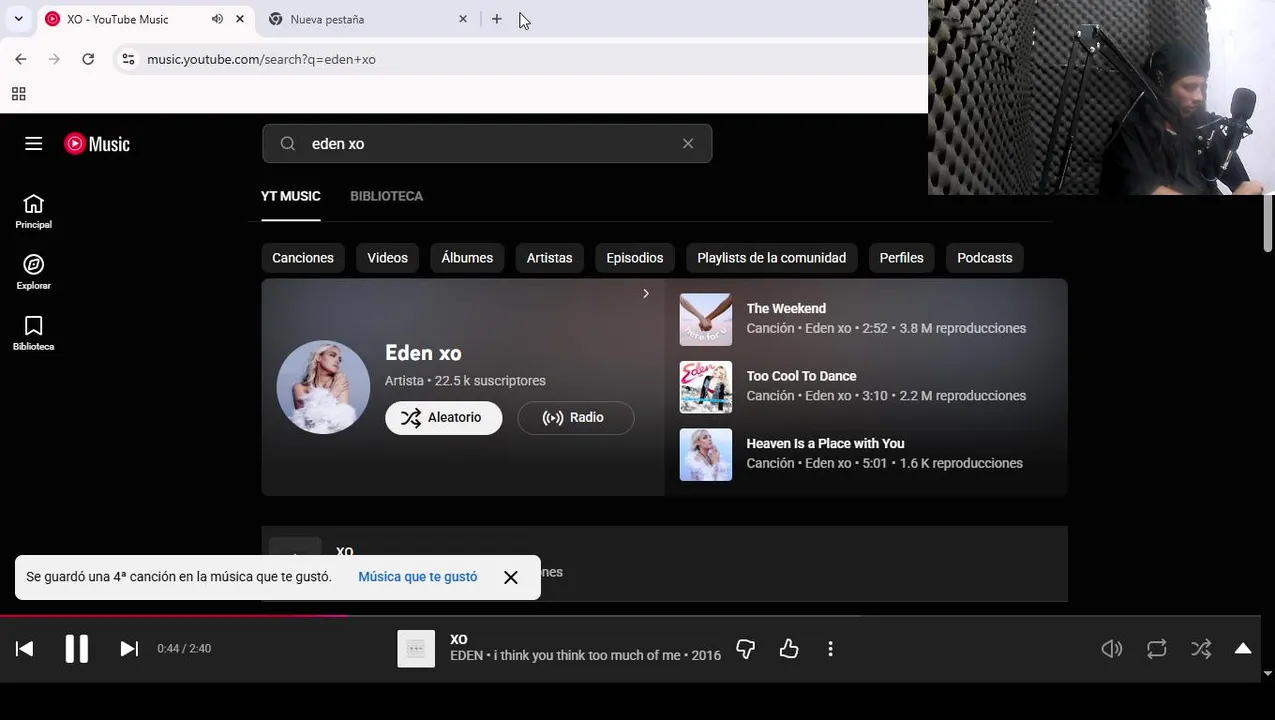The height and width of the screenshot is (720, 1275).
Task: Reload the current page
Action: [x=88, y=59]
